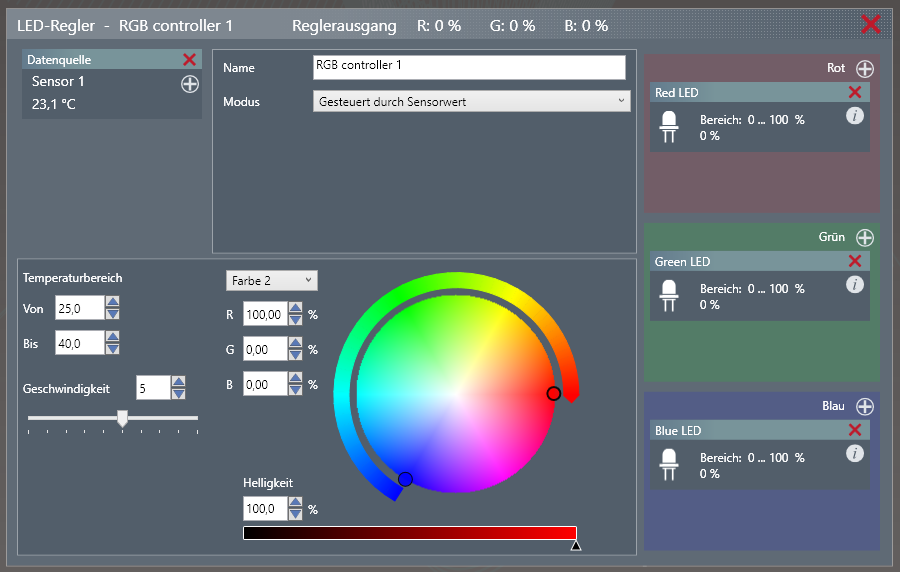Add a new output to Grün channel
Viewport: 900px width, 572px height.
click(x=865, y=238)
